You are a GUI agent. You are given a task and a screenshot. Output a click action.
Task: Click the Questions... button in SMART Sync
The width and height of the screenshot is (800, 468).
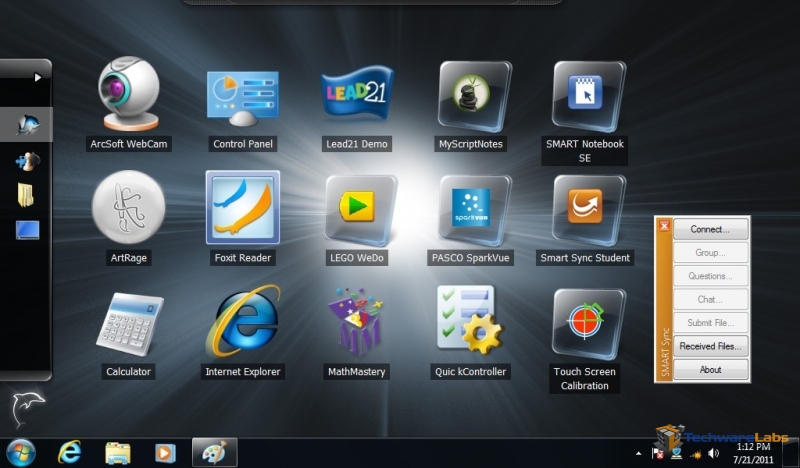click(x=711, y=276)
